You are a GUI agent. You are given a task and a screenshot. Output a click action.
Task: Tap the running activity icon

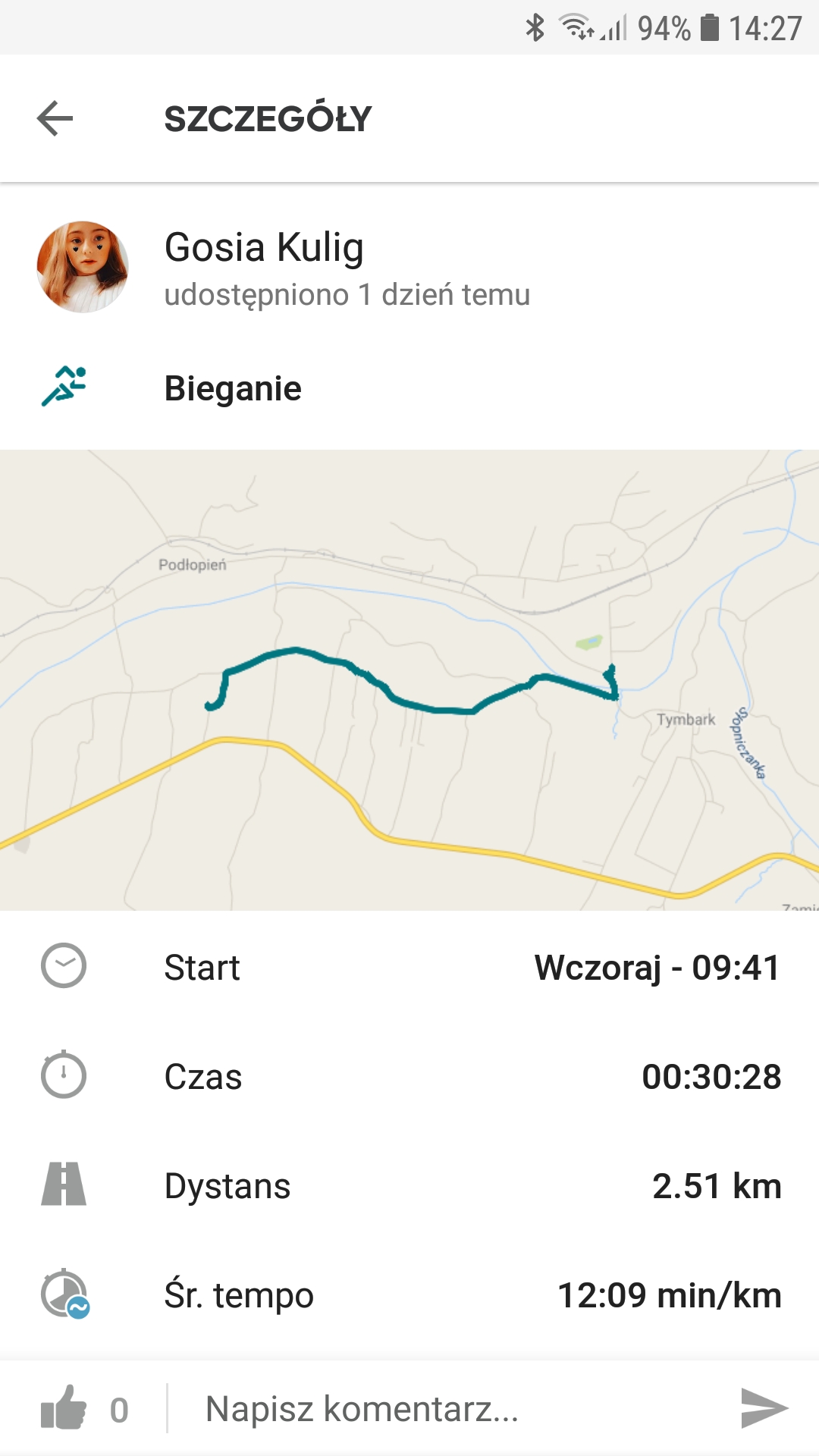[64, 387]
